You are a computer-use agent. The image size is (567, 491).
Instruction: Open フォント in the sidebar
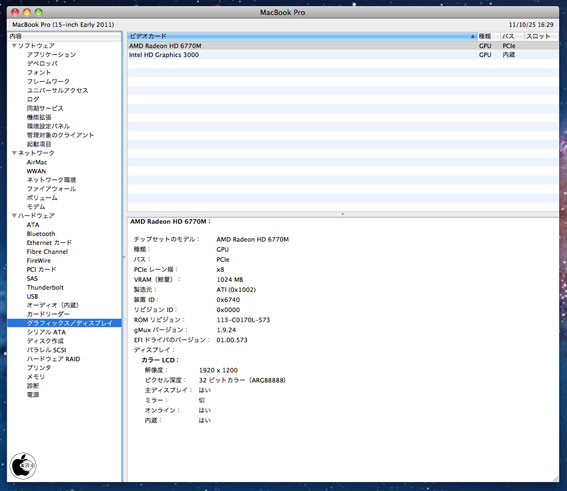[x=39, y=73]
